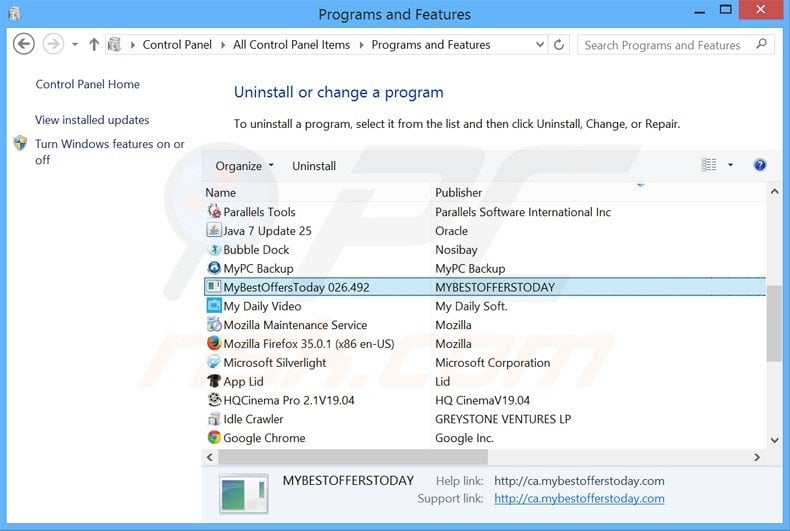790x531 pixels.
Task: Click the Microsoft Silverlight icon
Action: [214, 362]
